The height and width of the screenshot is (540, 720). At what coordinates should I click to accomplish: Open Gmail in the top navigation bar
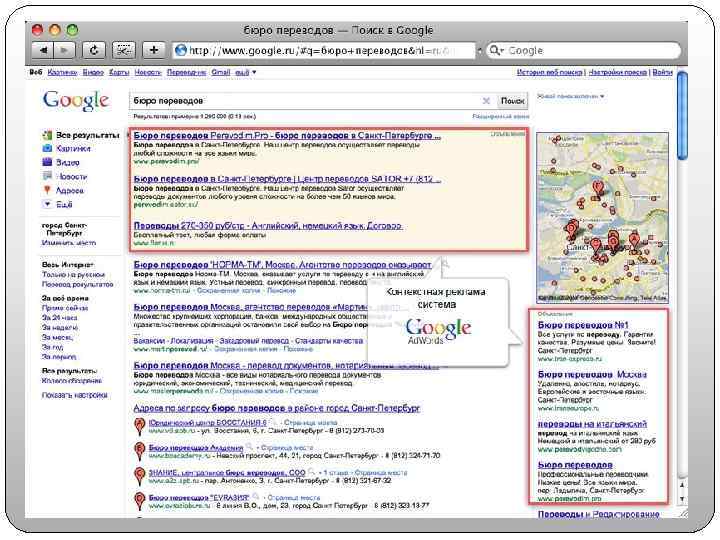220,73
